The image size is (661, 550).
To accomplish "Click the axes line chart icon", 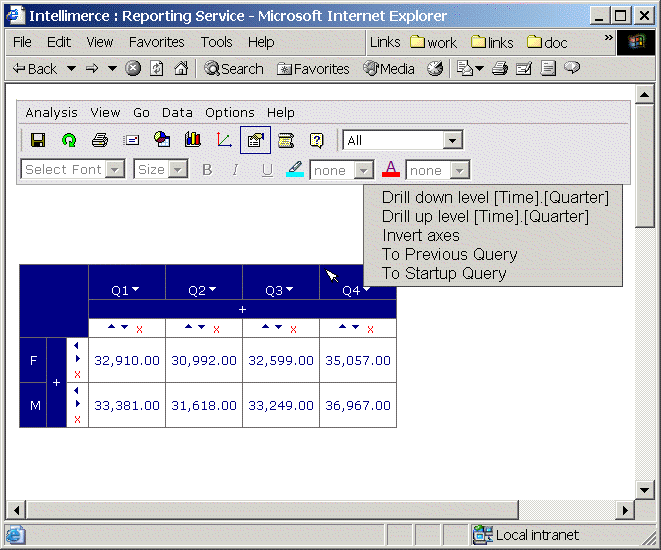I will click(224, 140).
